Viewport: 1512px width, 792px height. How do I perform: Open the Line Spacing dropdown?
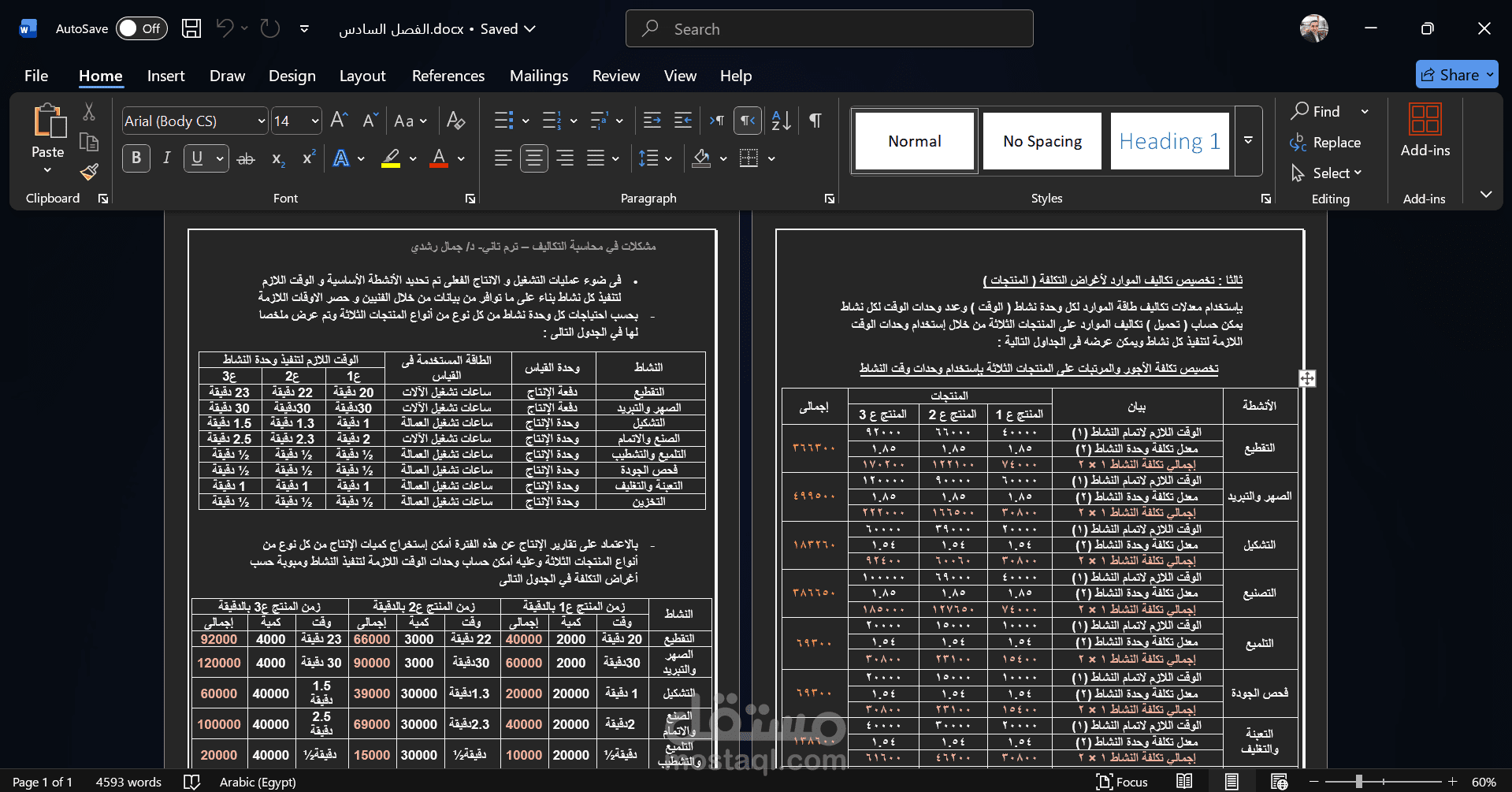point(654,158)
